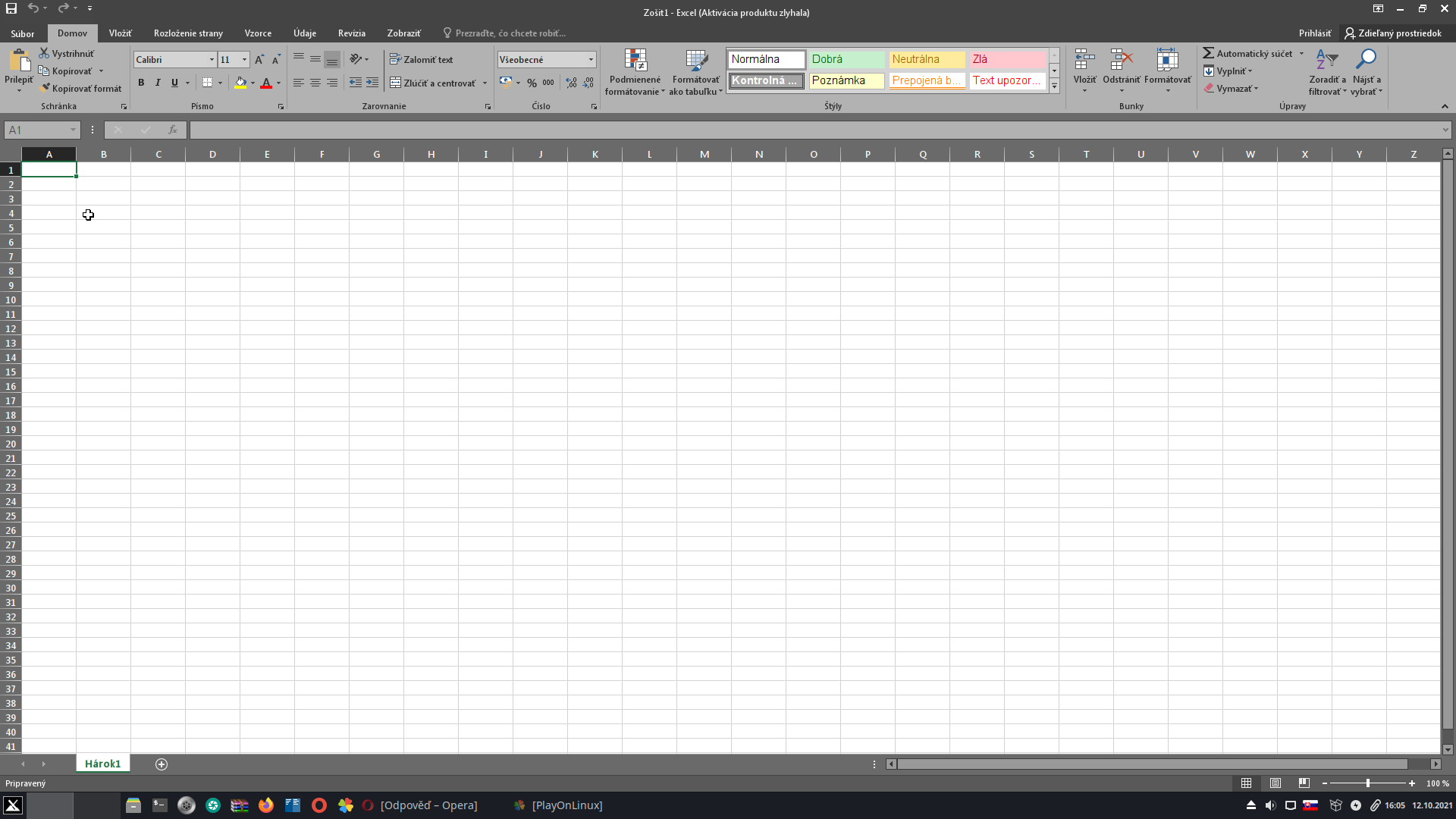Click the Prilepiť paste icon
This screenshot has width=1456, height=819.
tap(18, 61)
